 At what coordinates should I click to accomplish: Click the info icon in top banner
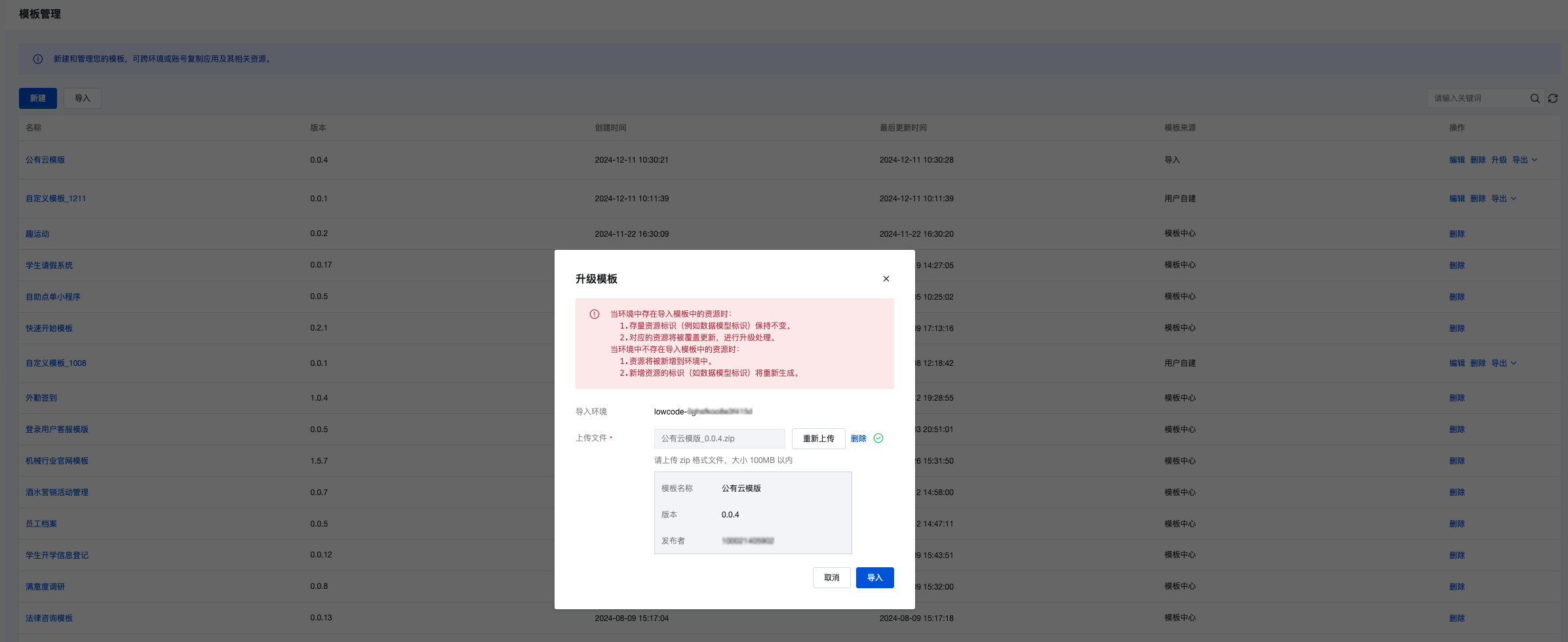[x=38, y=59]
